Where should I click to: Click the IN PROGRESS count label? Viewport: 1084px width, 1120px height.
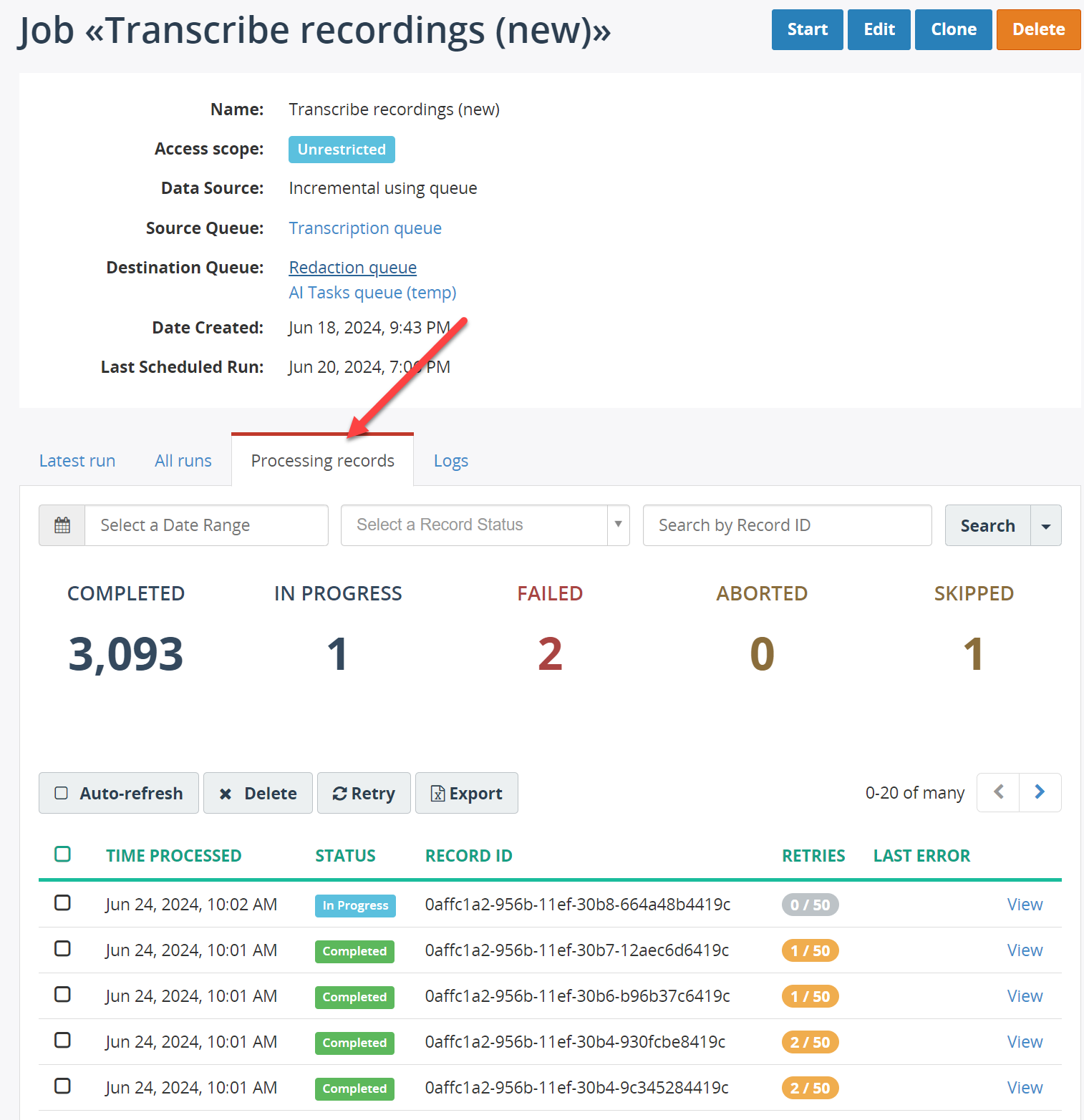[338, 593]
